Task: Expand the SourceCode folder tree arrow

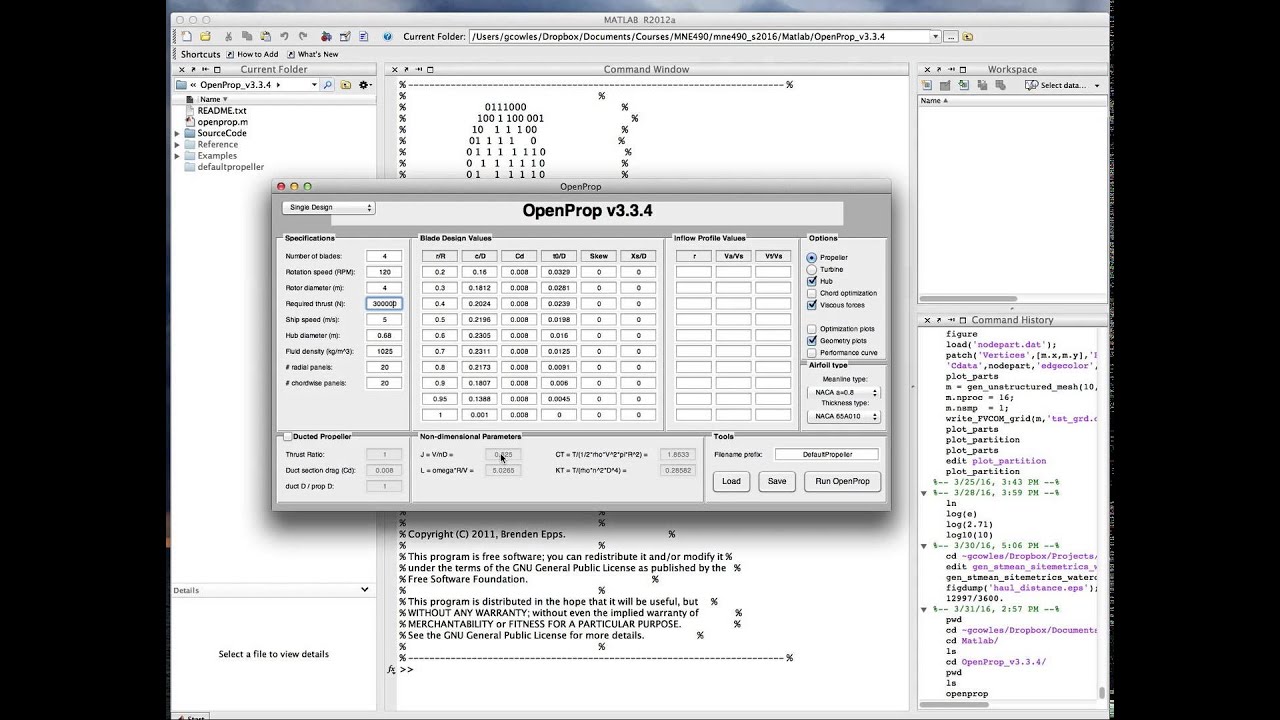Action: (178, 133)
